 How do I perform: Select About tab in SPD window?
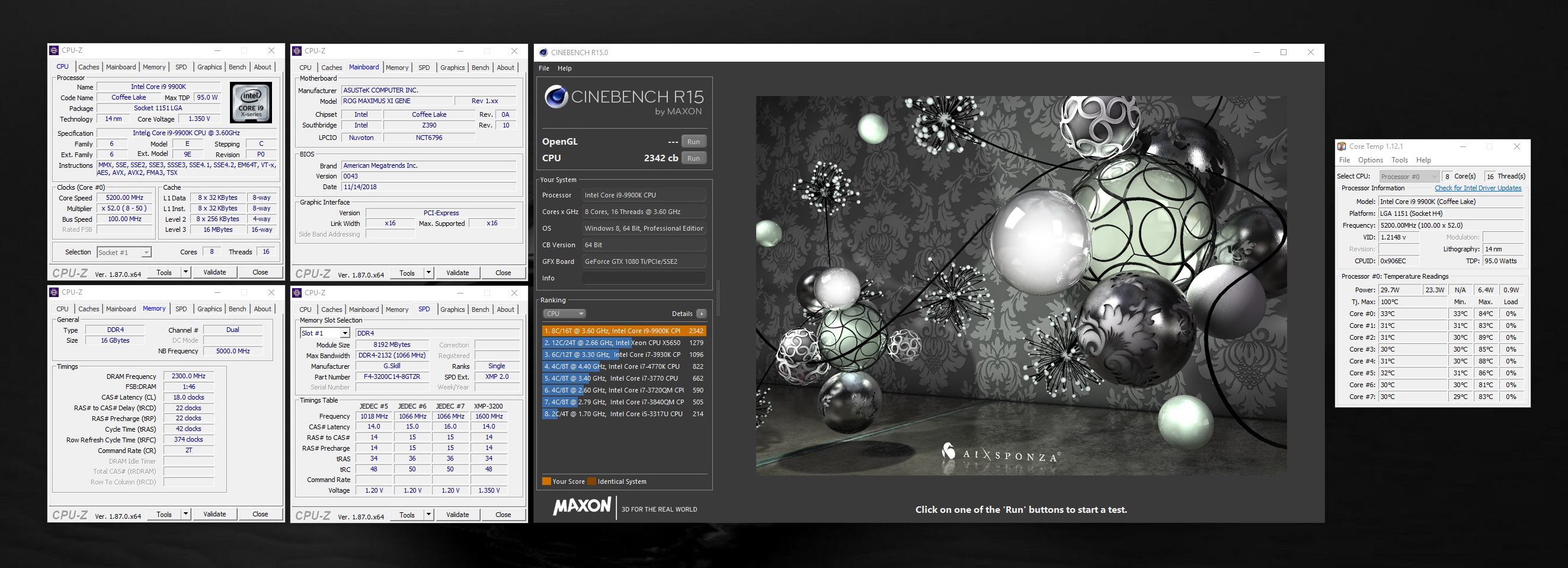pos(505,309)
